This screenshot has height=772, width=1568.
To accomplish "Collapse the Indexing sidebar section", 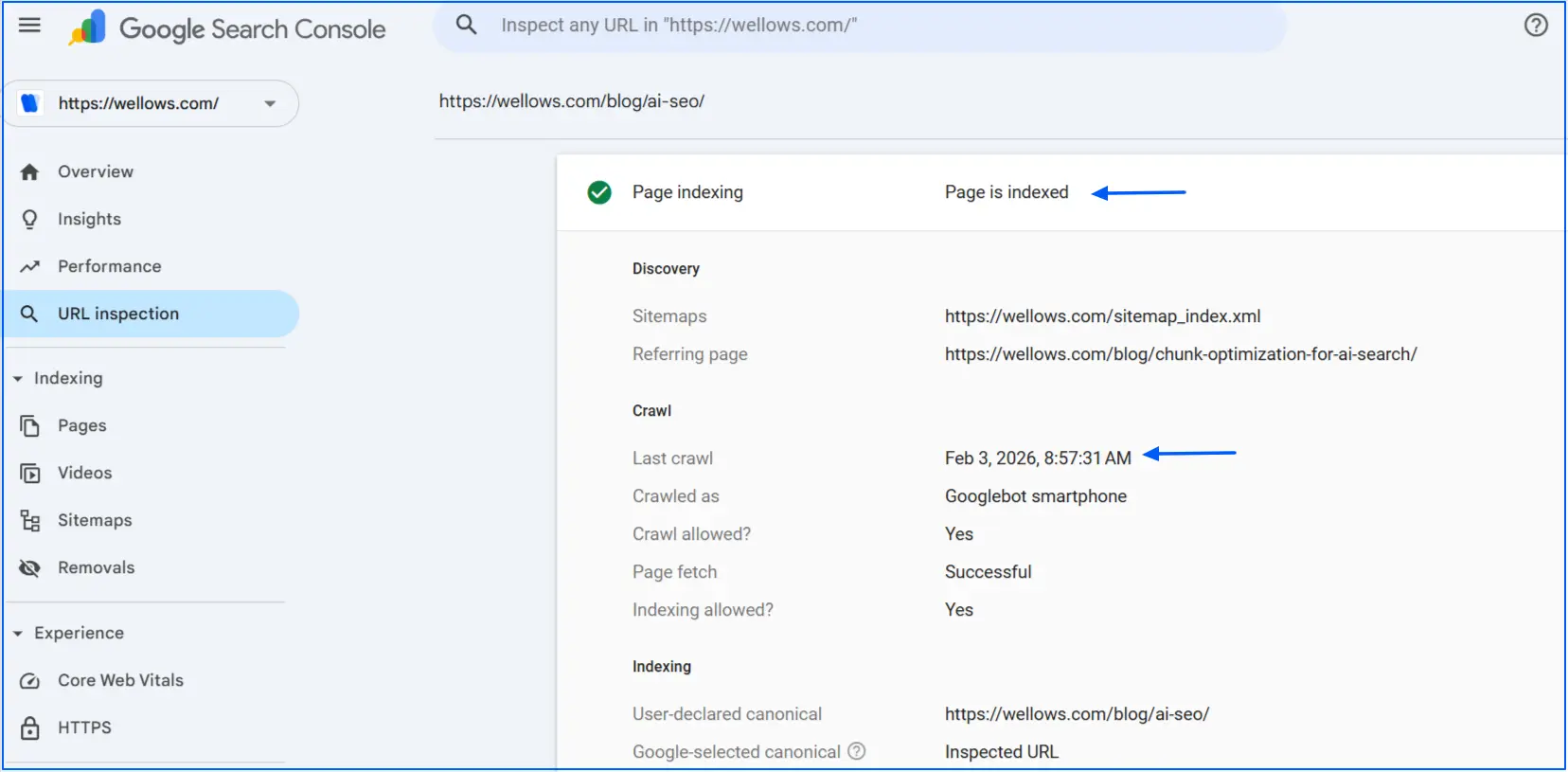I will [x=18, y=379].
